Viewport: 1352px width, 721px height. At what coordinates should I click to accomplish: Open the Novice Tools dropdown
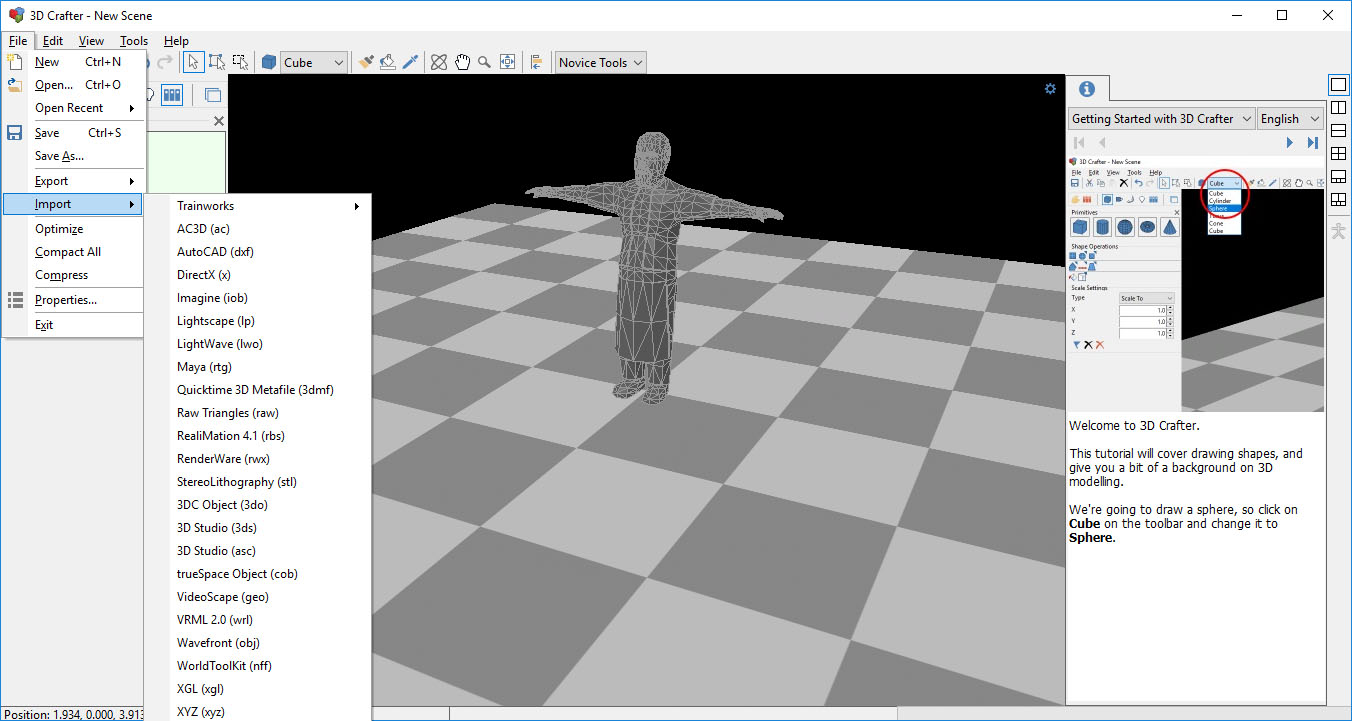tap(600, 62)
